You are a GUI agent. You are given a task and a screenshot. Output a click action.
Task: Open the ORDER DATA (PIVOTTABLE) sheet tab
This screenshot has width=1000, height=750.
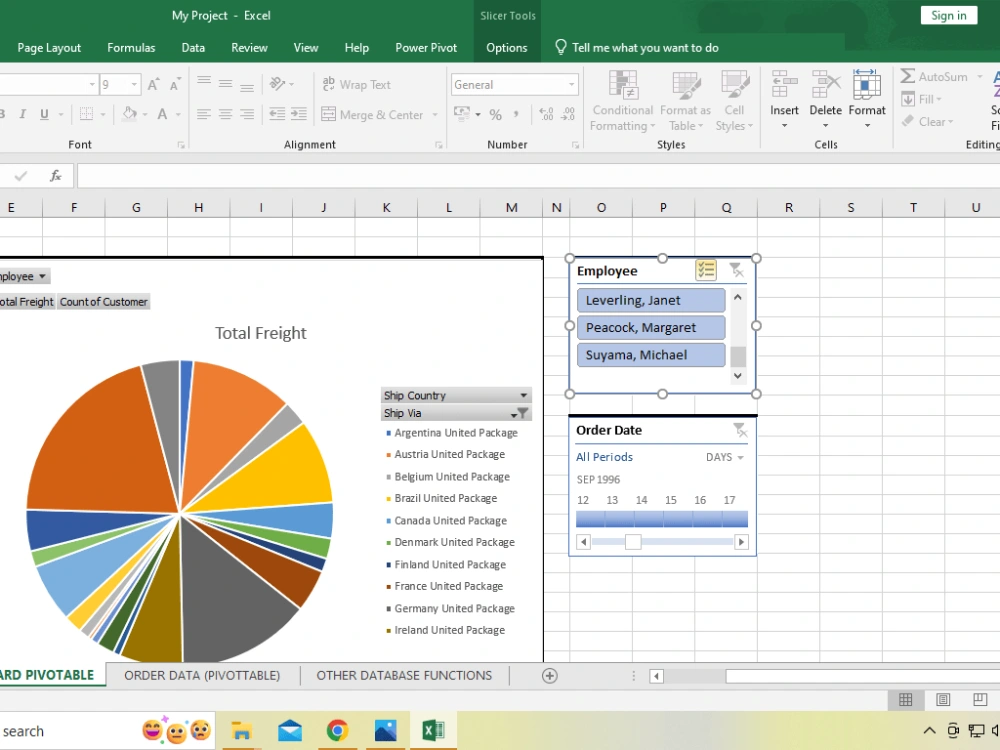[x=203, y=675]
